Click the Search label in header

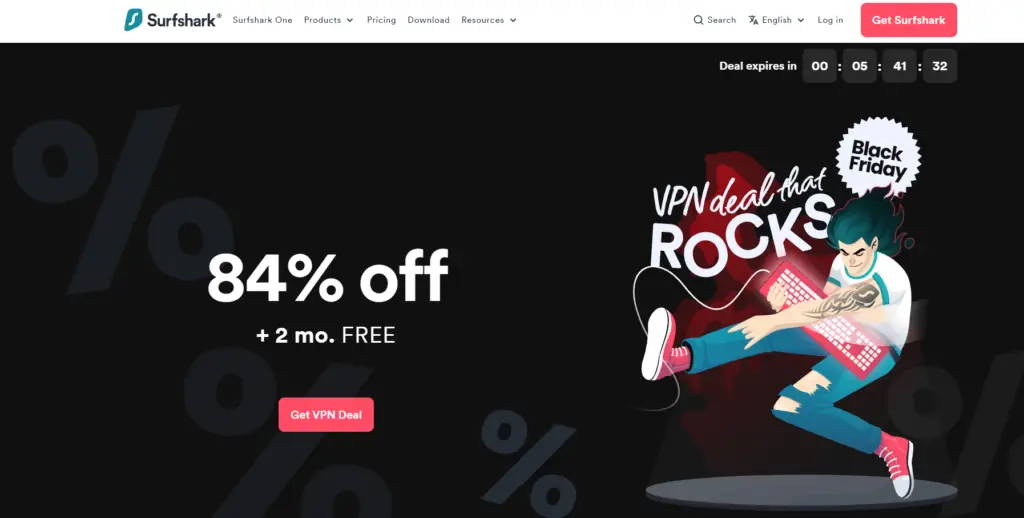pos(722,20)
